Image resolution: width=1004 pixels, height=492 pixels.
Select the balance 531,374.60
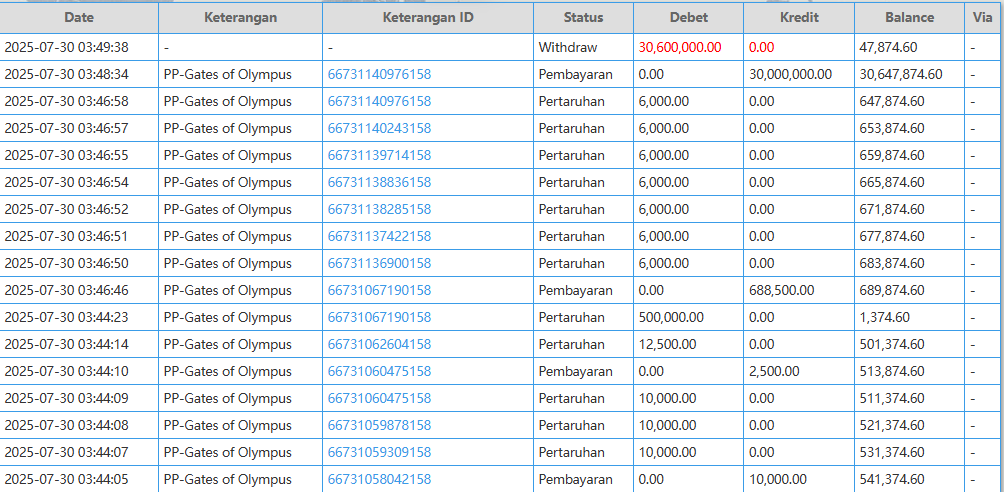pos(892,452)
